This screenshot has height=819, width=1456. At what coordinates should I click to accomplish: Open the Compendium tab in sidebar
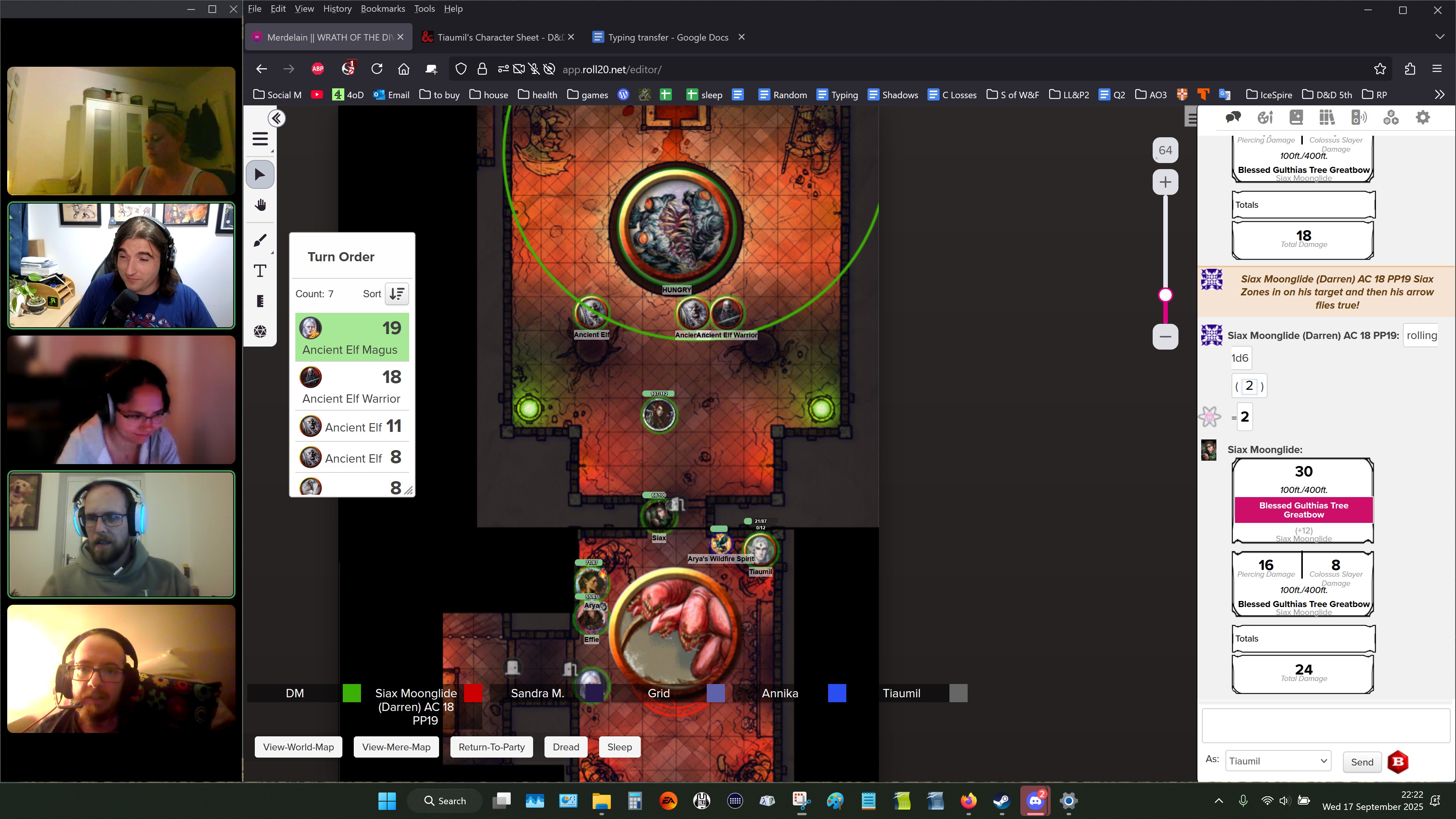[1327, 118]
